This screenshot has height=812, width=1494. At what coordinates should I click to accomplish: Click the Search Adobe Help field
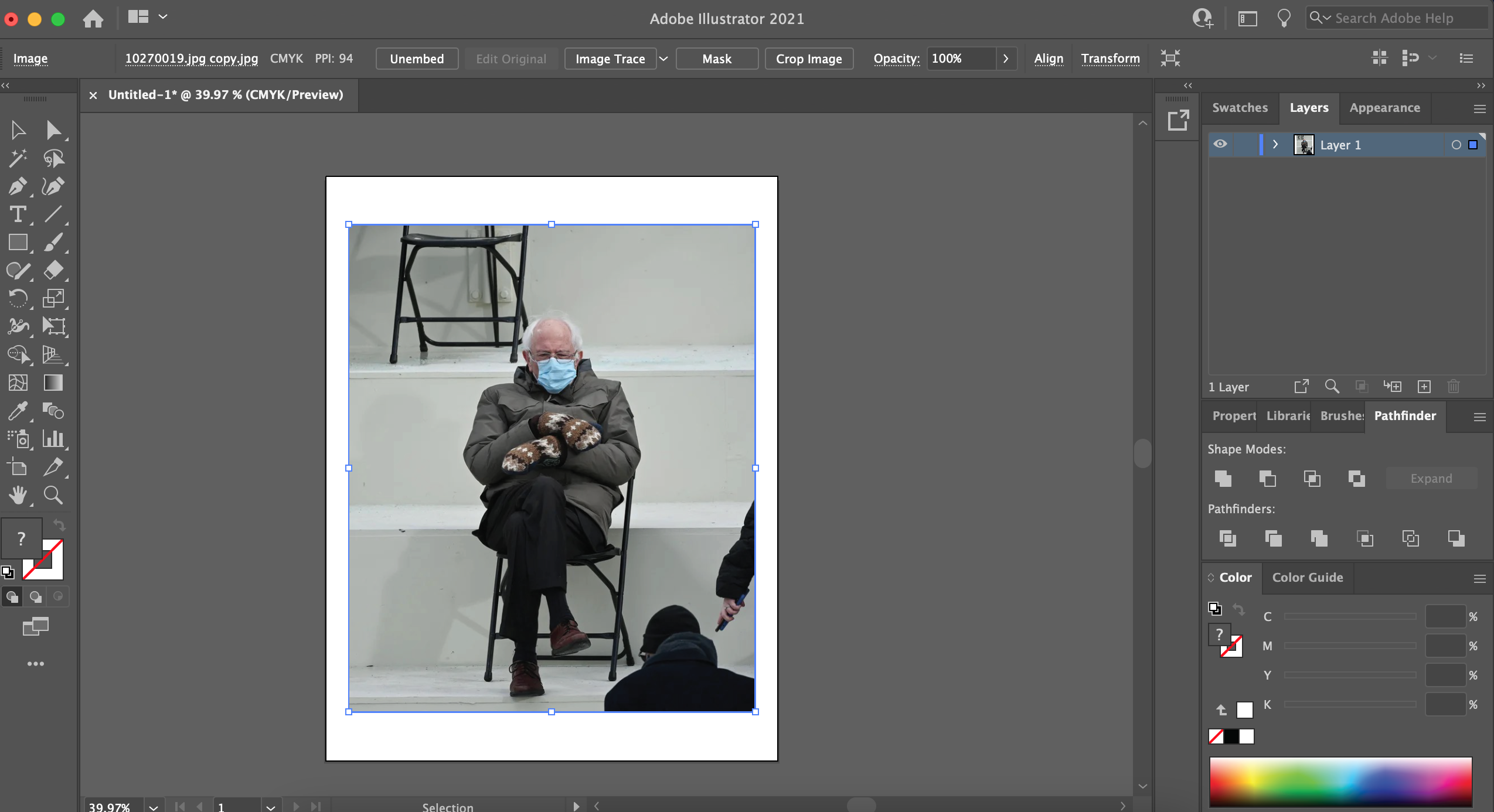tap(1397, 18)
